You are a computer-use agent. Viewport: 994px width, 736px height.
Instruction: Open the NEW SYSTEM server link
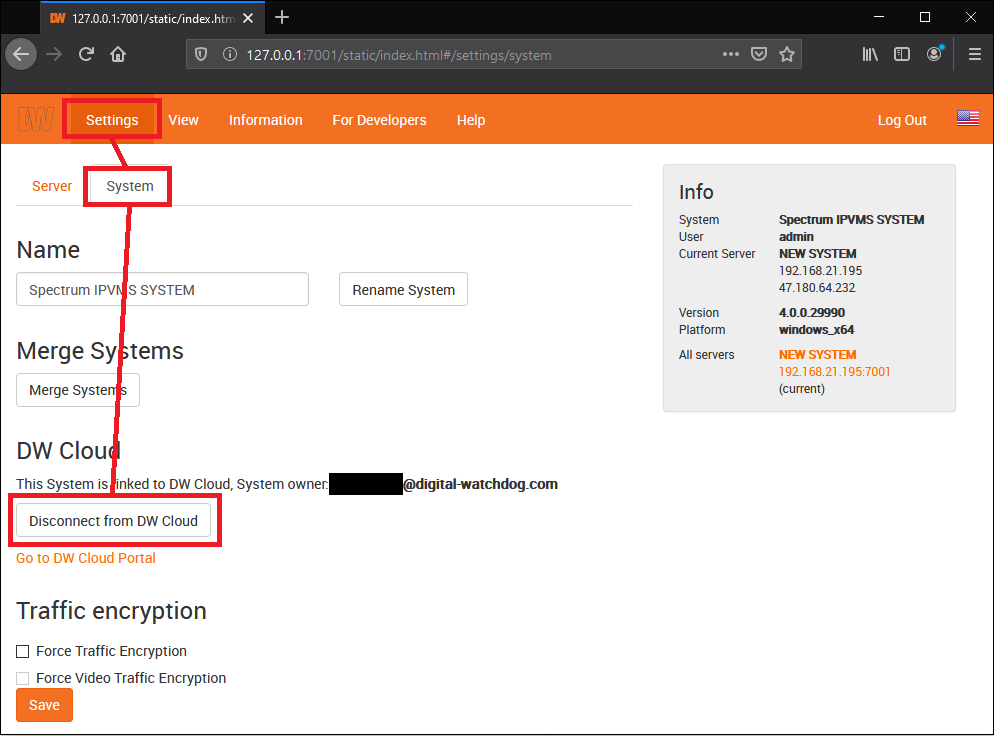click(x=817, y=354)
